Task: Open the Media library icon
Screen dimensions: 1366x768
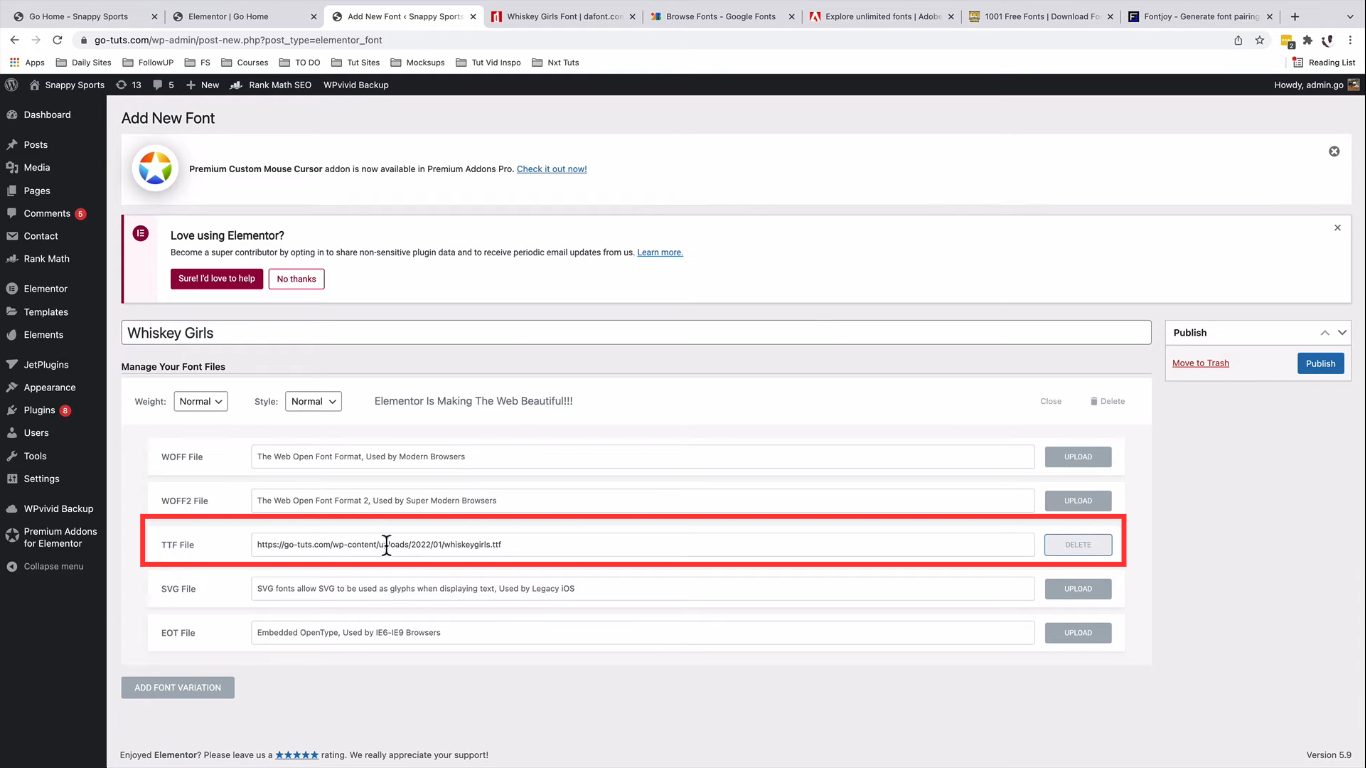Action: tap(12, 168)
